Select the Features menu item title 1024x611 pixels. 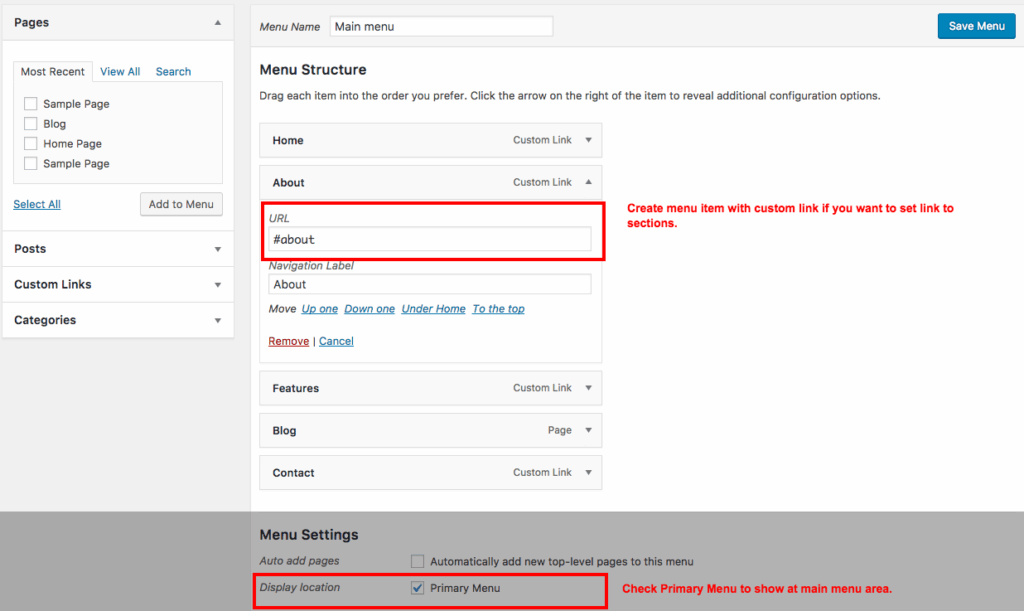click(296, 388)
